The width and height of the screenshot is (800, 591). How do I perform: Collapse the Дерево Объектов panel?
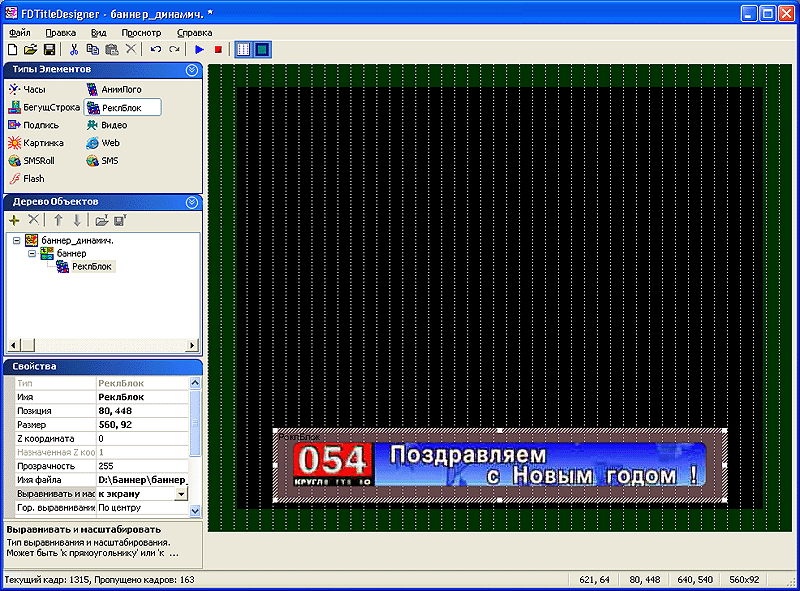coord(192,203)
